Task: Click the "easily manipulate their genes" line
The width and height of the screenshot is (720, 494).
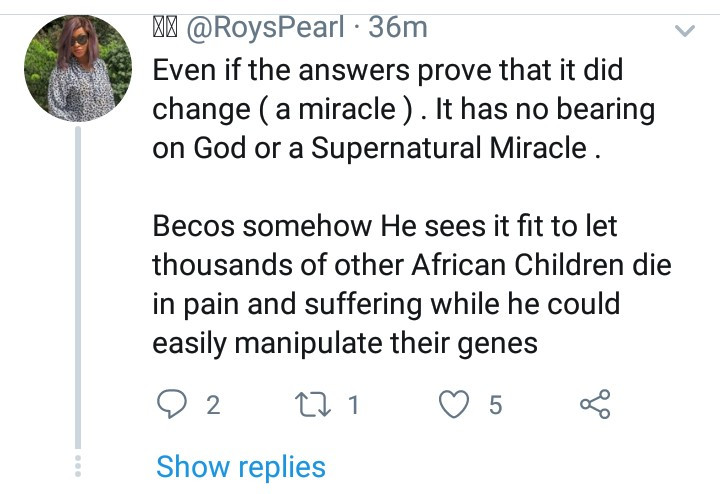Action: 345,342
